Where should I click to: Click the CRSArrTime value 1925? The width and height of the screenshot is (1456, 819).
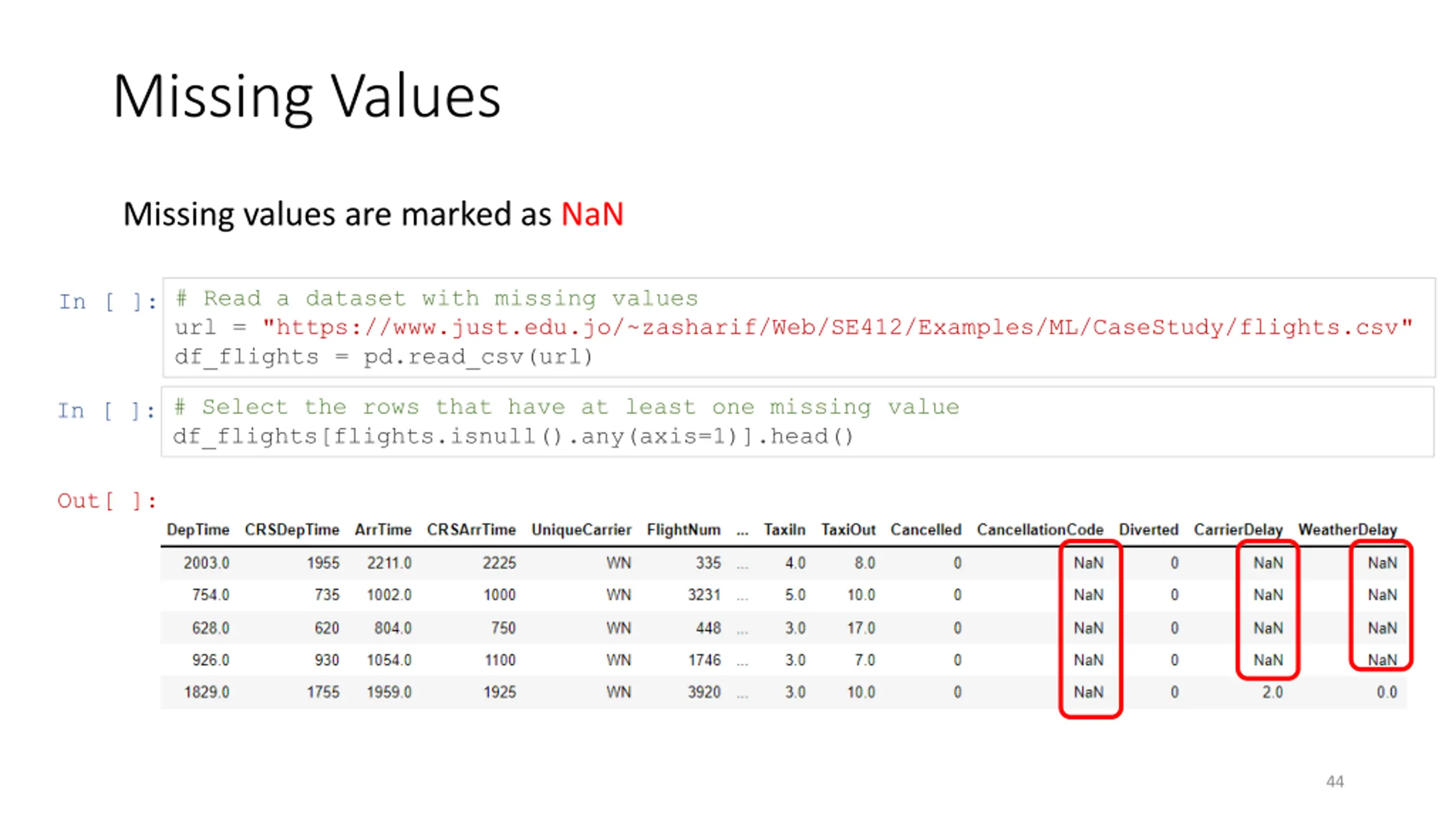pyautogui.click(x=499, y=692)
